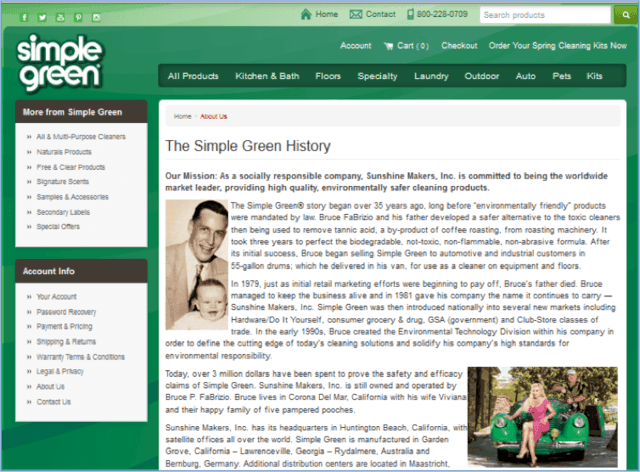The height and width of the screenshot is (472, 640).
Task: Click The Simple Green History heading
Action: (x=248, y=146)
